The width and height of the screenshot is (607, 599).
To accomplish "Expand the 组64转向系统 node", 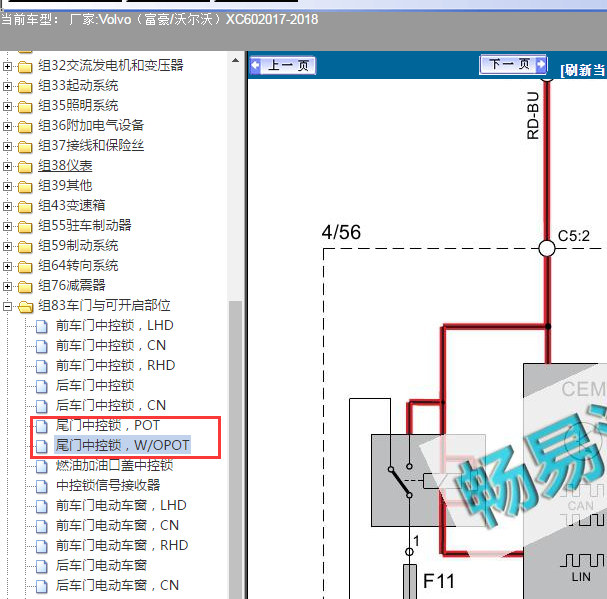I will click(7, 266).
